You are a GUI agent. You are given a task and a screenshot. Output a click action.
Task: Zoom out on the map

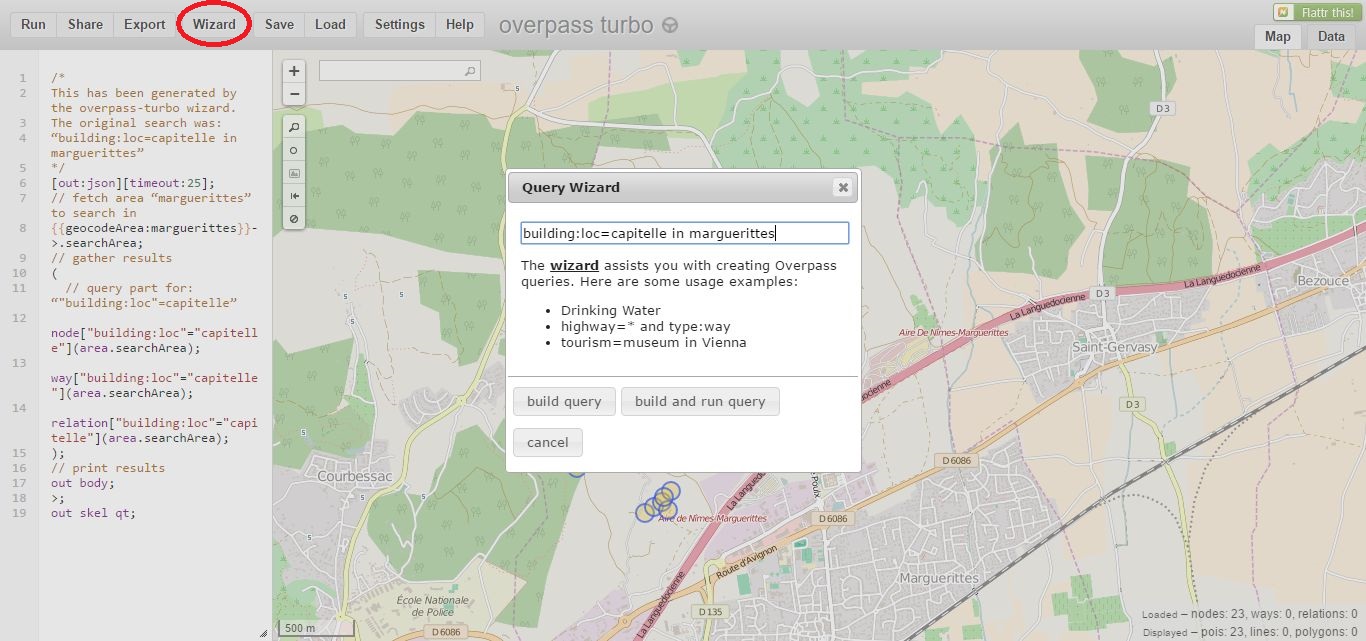294,94
